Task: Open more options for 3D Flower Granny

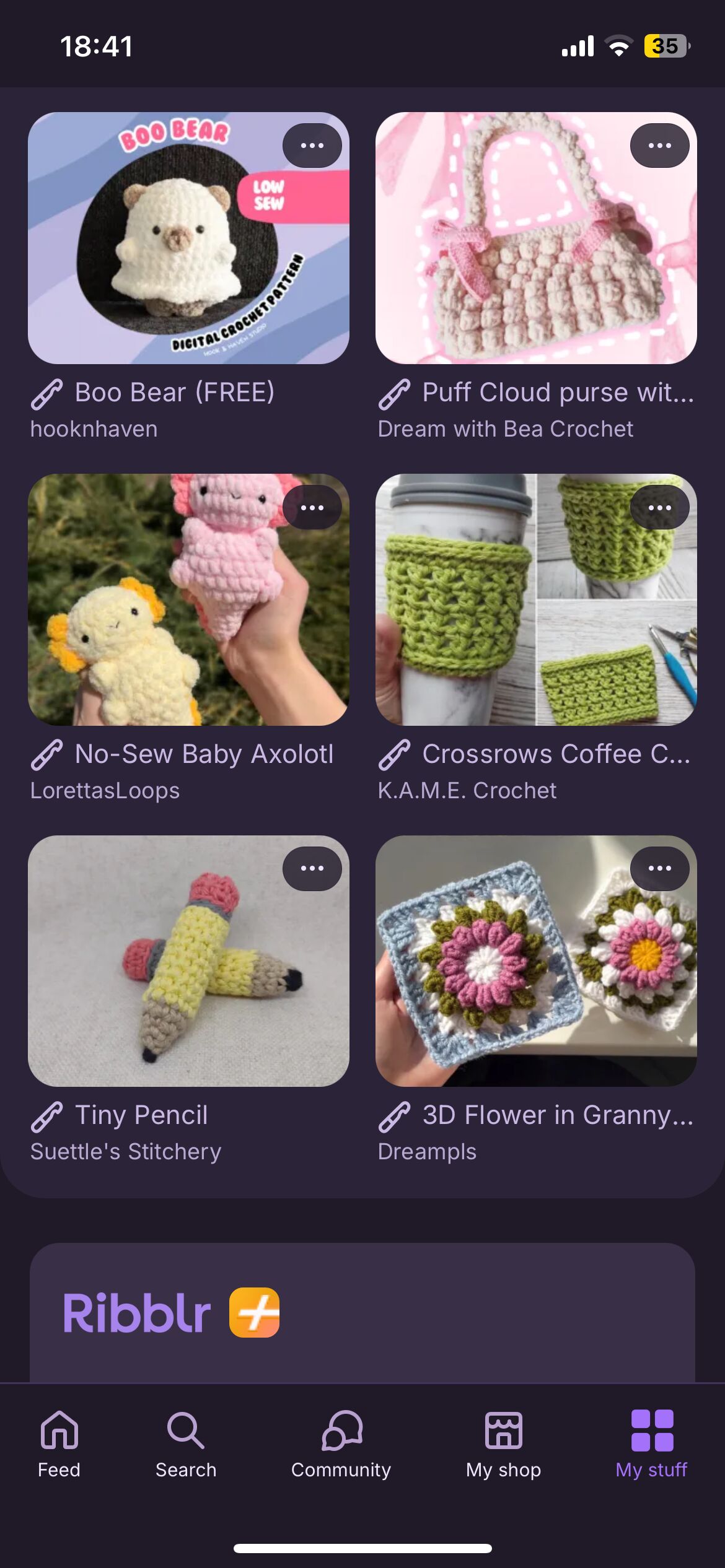Action: tap(660, 868)
